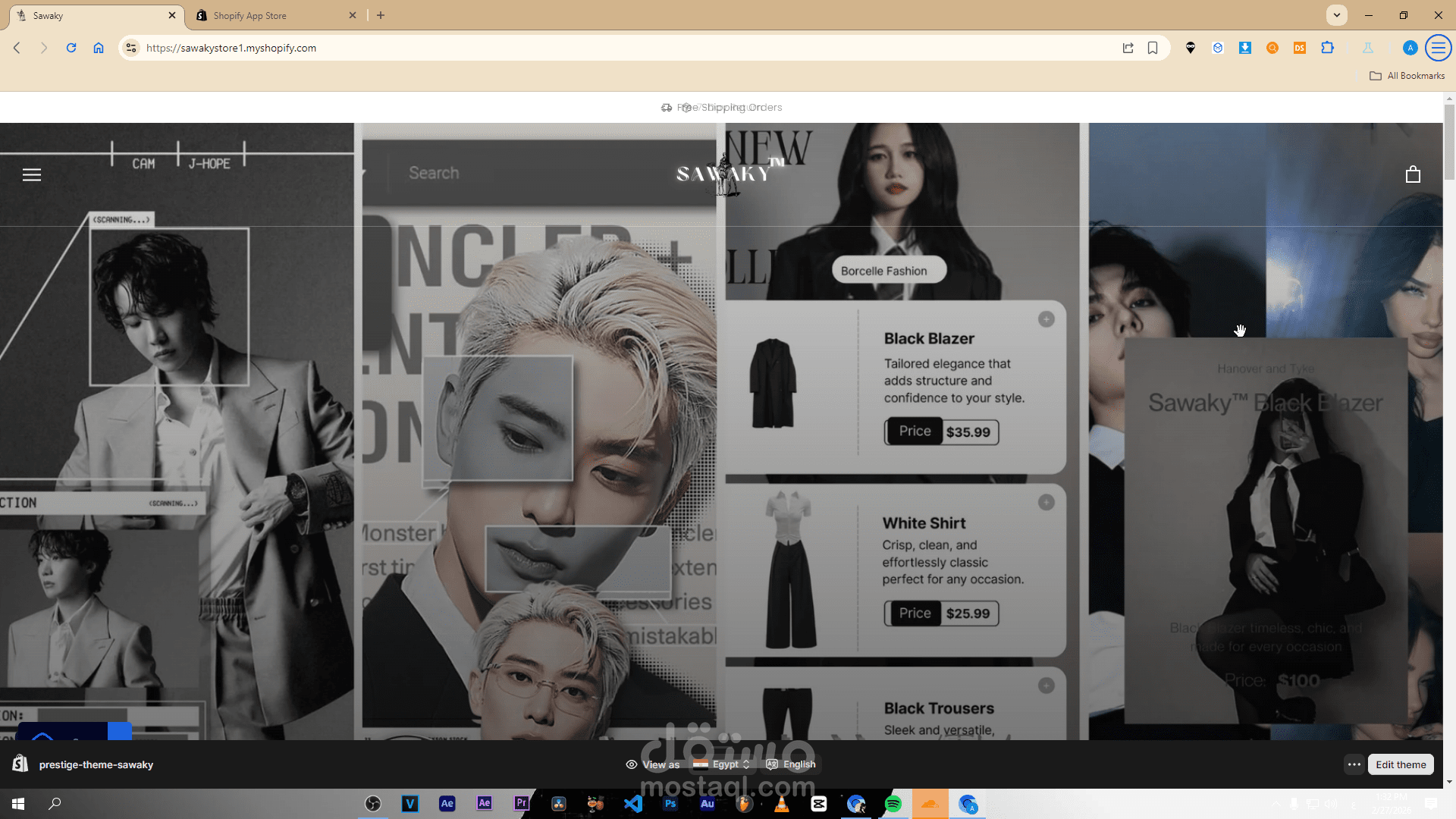Open the English language selector
The height and width of the screenshot is (819, 1456).
791,764
